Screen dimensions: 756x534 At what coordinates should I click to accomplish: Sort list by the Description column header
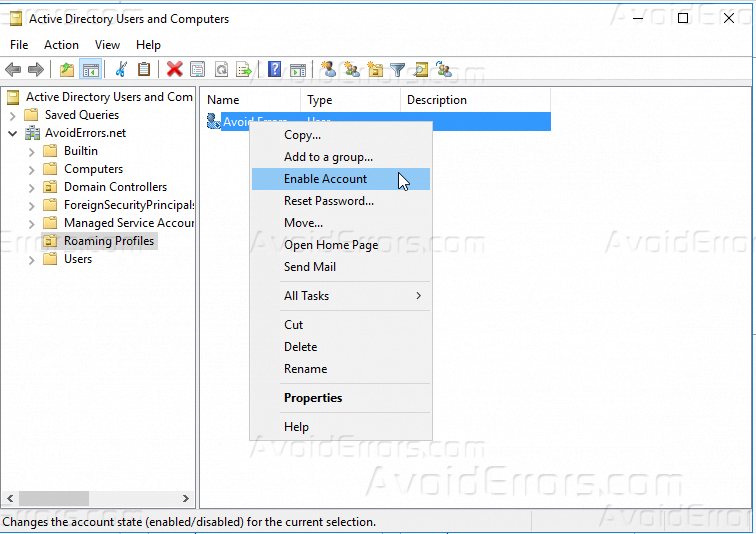[x=436, y=100]
